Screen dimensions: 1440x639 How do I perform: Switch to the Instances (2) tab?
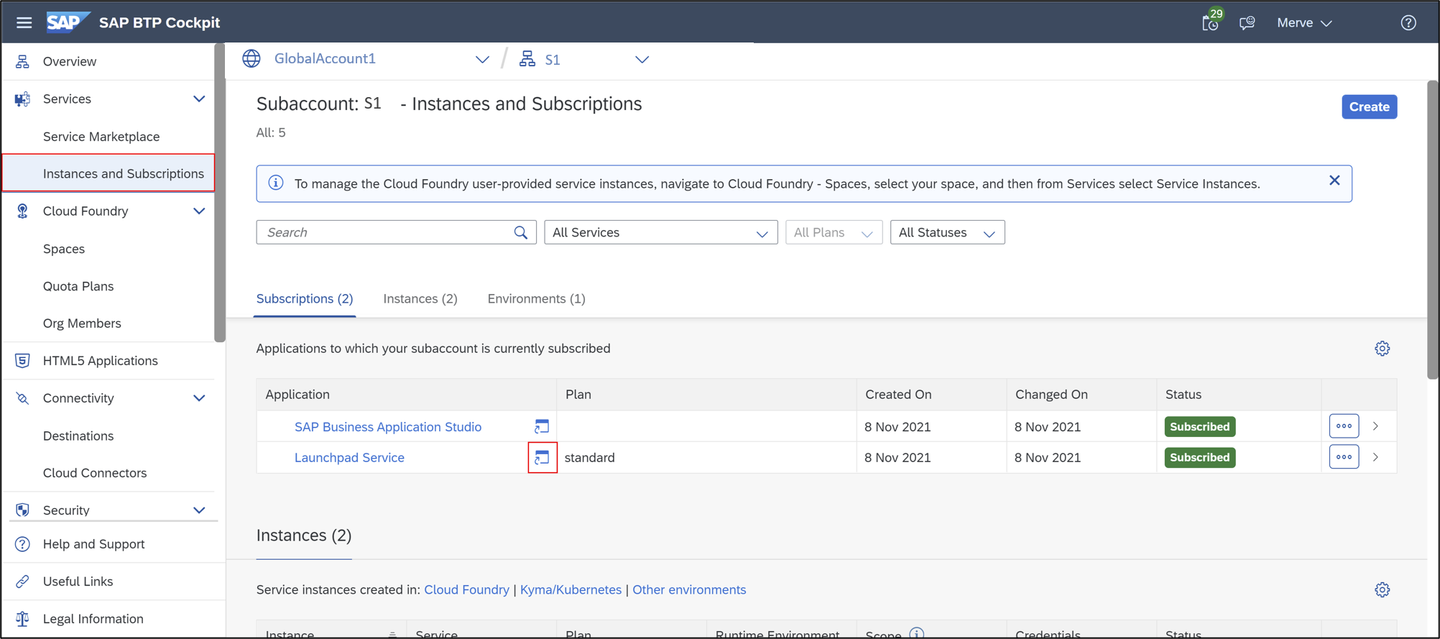pos(420,299)
